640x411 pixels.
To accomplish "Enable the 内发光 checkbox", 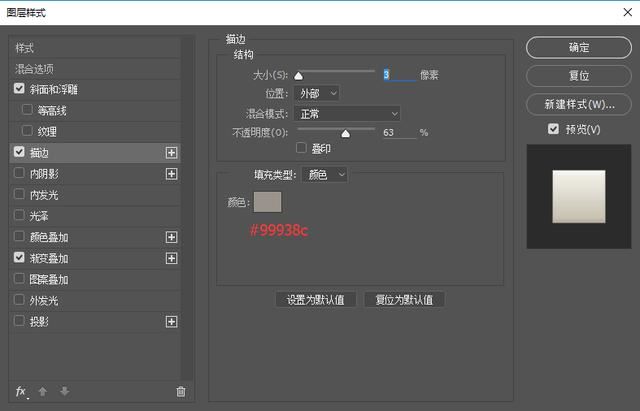I will (x=19, y=194).
